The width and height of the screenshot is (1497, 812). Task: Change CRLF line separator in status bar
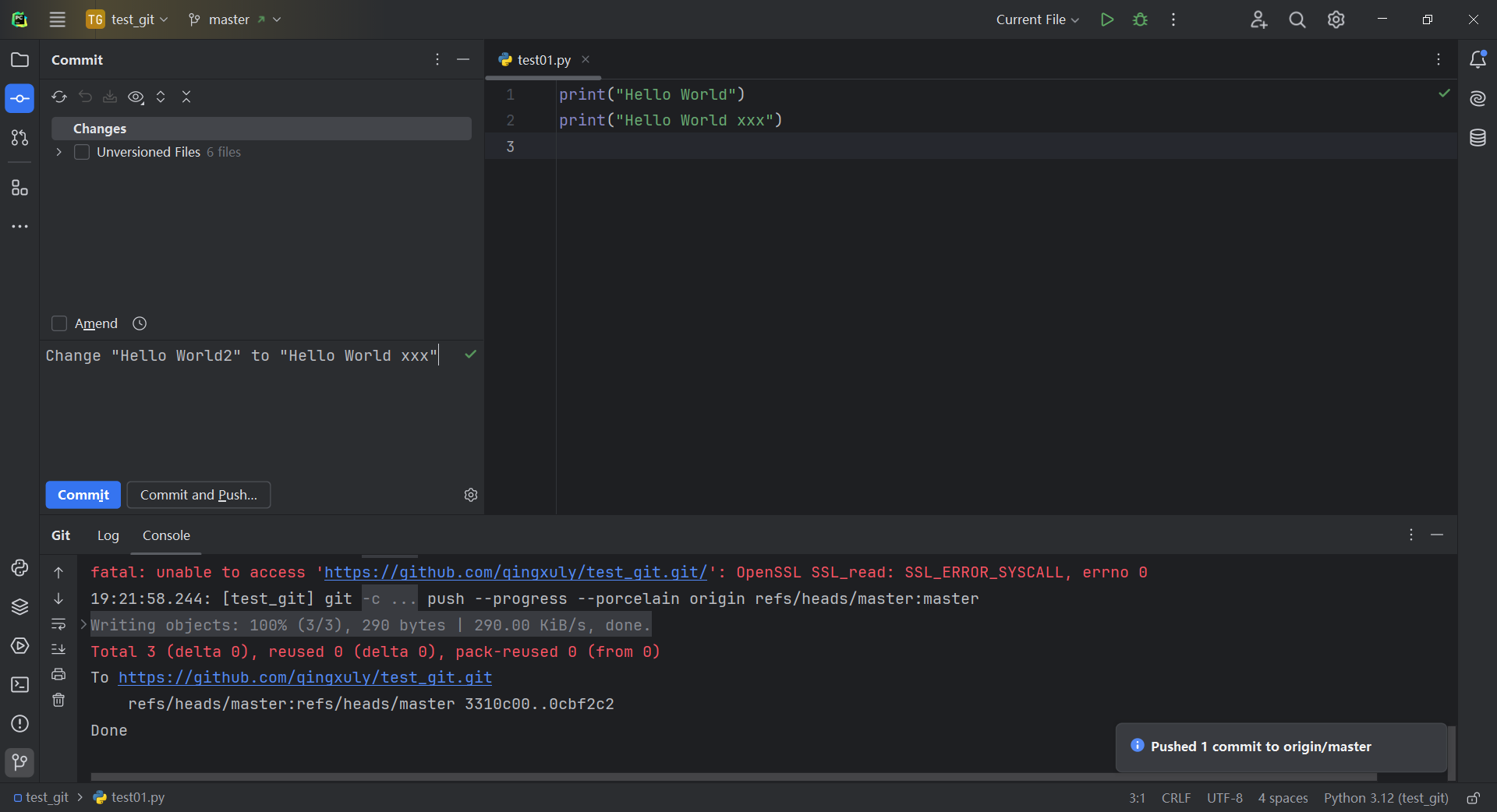click(x=1176, y=798)
